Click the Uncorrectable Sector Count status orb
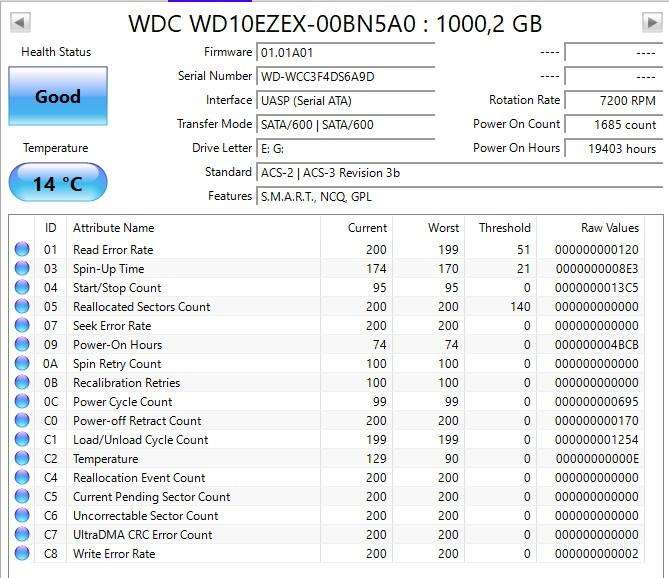 coord(22,515)
